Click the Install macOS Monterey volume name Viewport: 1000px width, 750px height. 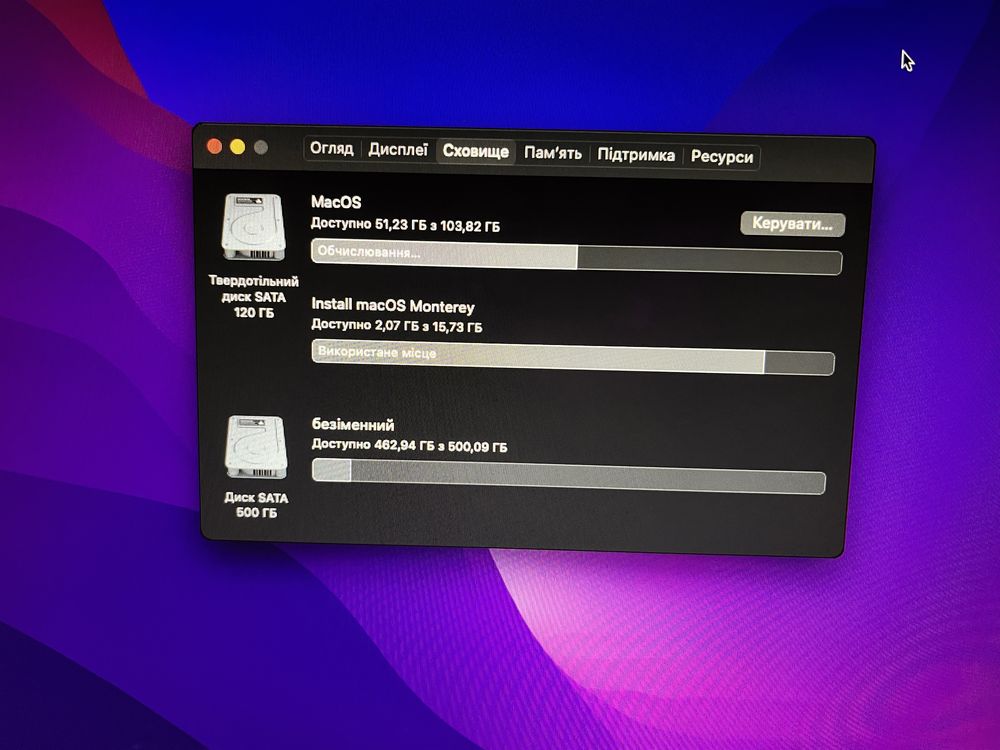pos(393,306)
